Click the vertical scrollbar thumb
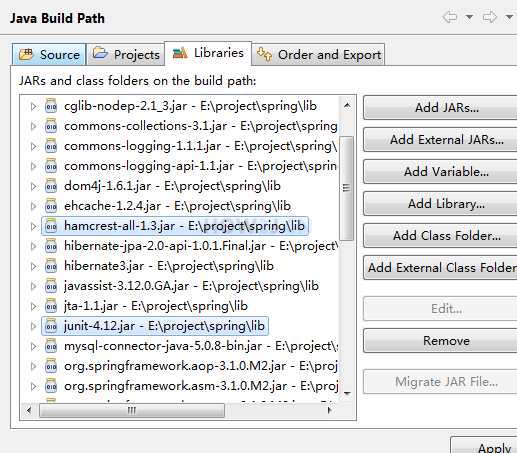The image size is (517, 453). [x=347, y=188]
